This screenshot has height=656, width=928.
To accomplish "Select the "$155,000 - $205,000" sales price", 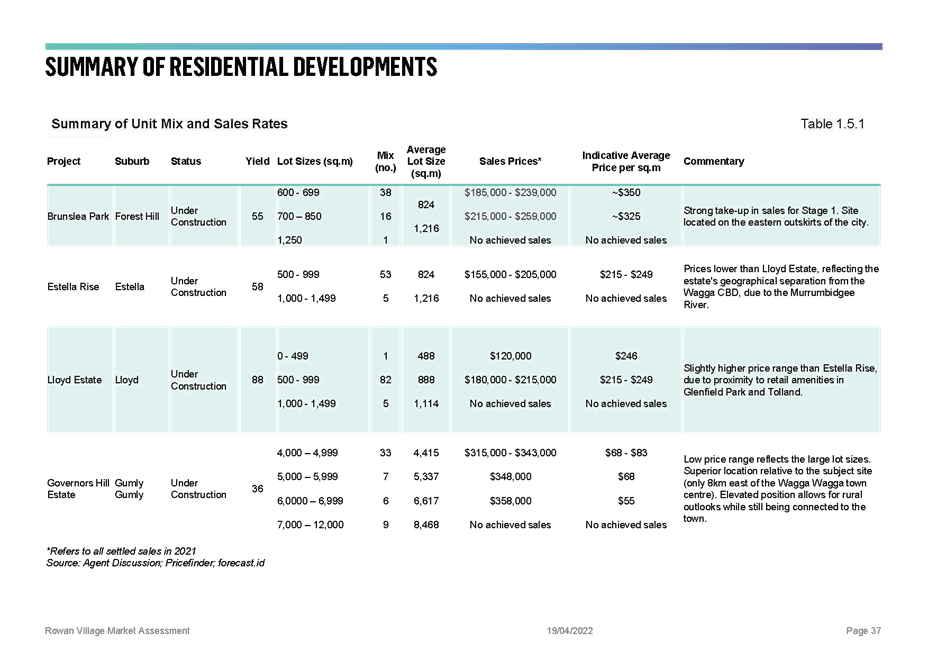I will click(510, 275).
